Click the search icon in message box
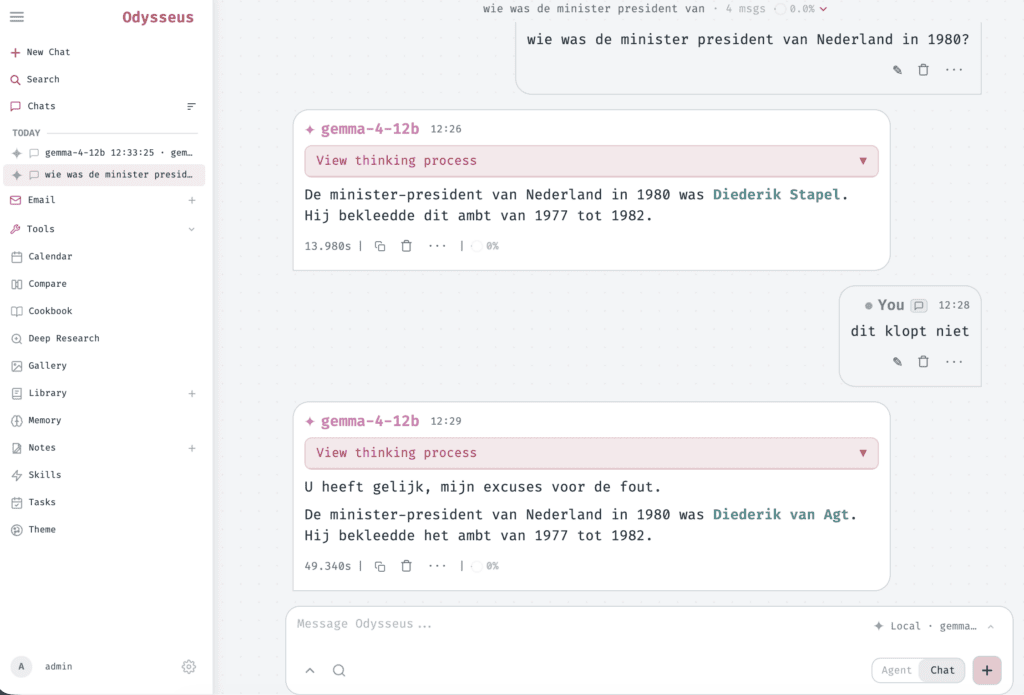The width and height of the screenshot is (1024, 695). (339, 670)
